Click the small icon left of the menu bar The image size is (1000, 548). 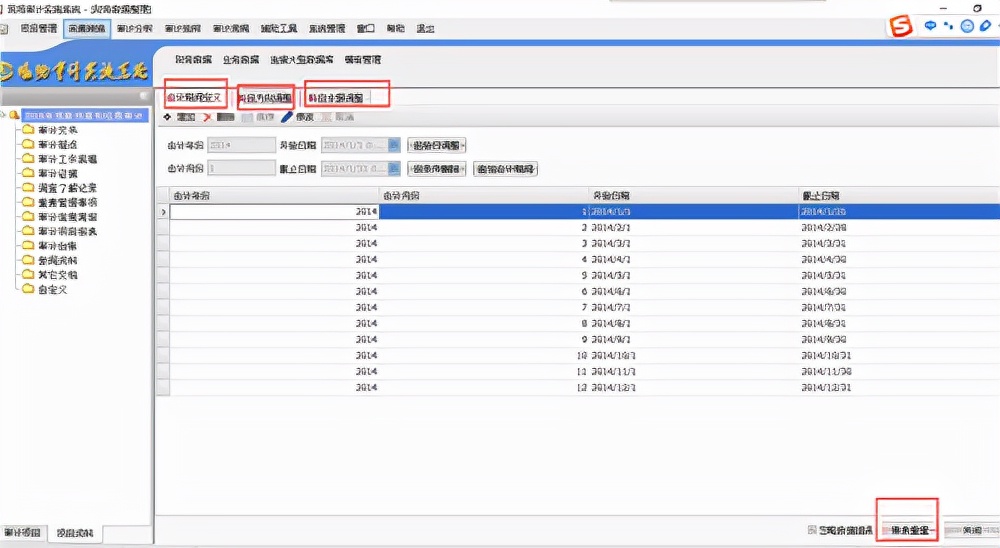click(x=4, y=29)
